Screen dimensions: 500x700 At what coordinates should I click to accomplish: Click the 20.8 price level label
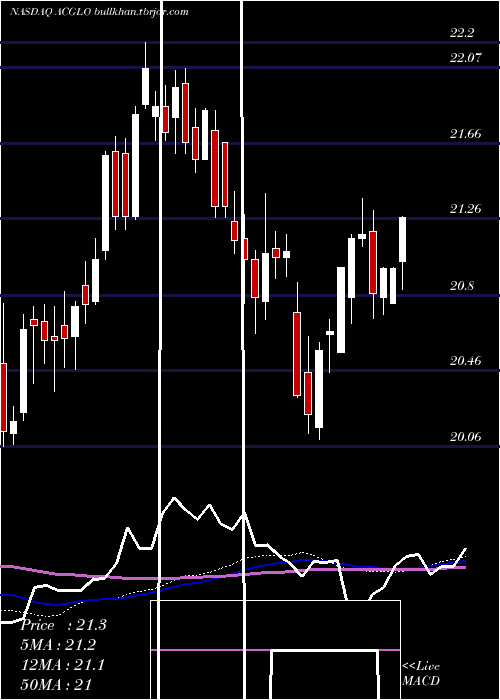(x=462, y=285)
